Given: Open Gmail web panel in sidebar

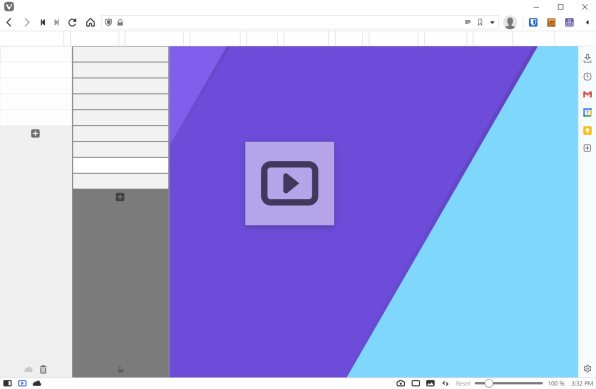Looking at the screenshot, I should point(587,94).
